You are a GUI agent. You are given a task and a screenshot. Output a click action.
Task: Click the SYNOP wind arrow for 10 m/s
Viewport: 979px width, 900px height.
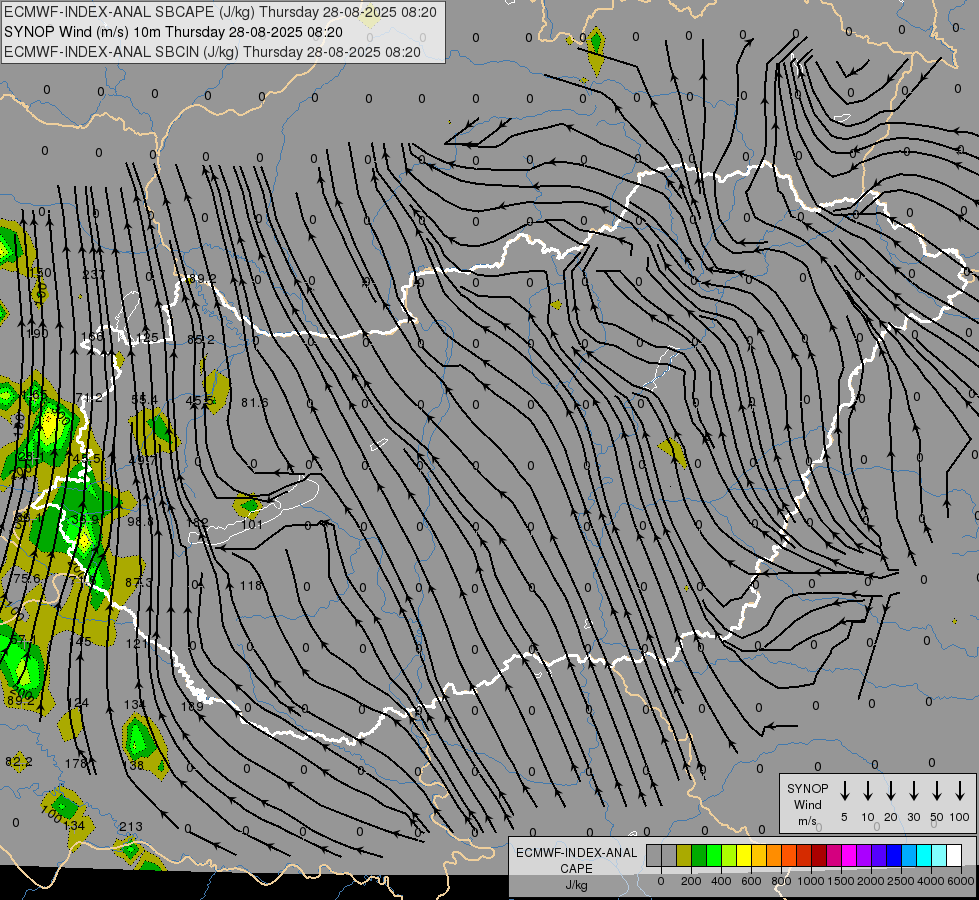868,790
